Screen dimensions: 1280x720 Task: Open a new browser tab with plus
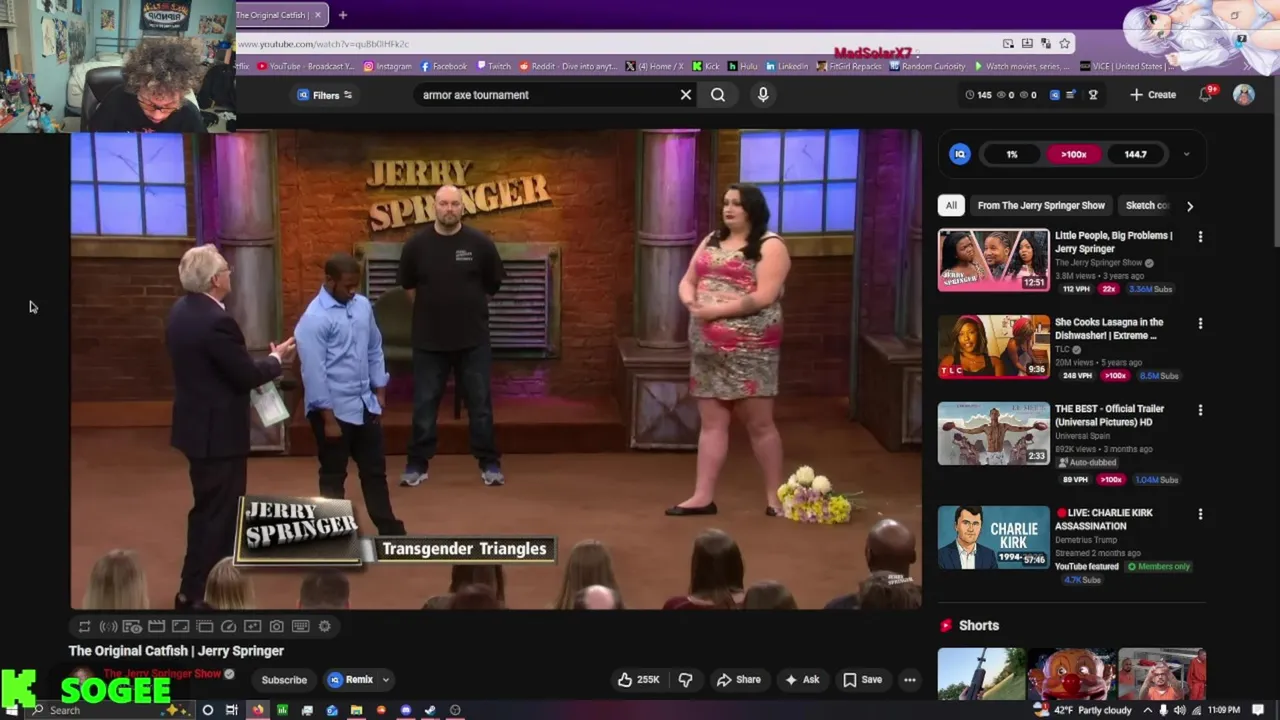[342, 15]
